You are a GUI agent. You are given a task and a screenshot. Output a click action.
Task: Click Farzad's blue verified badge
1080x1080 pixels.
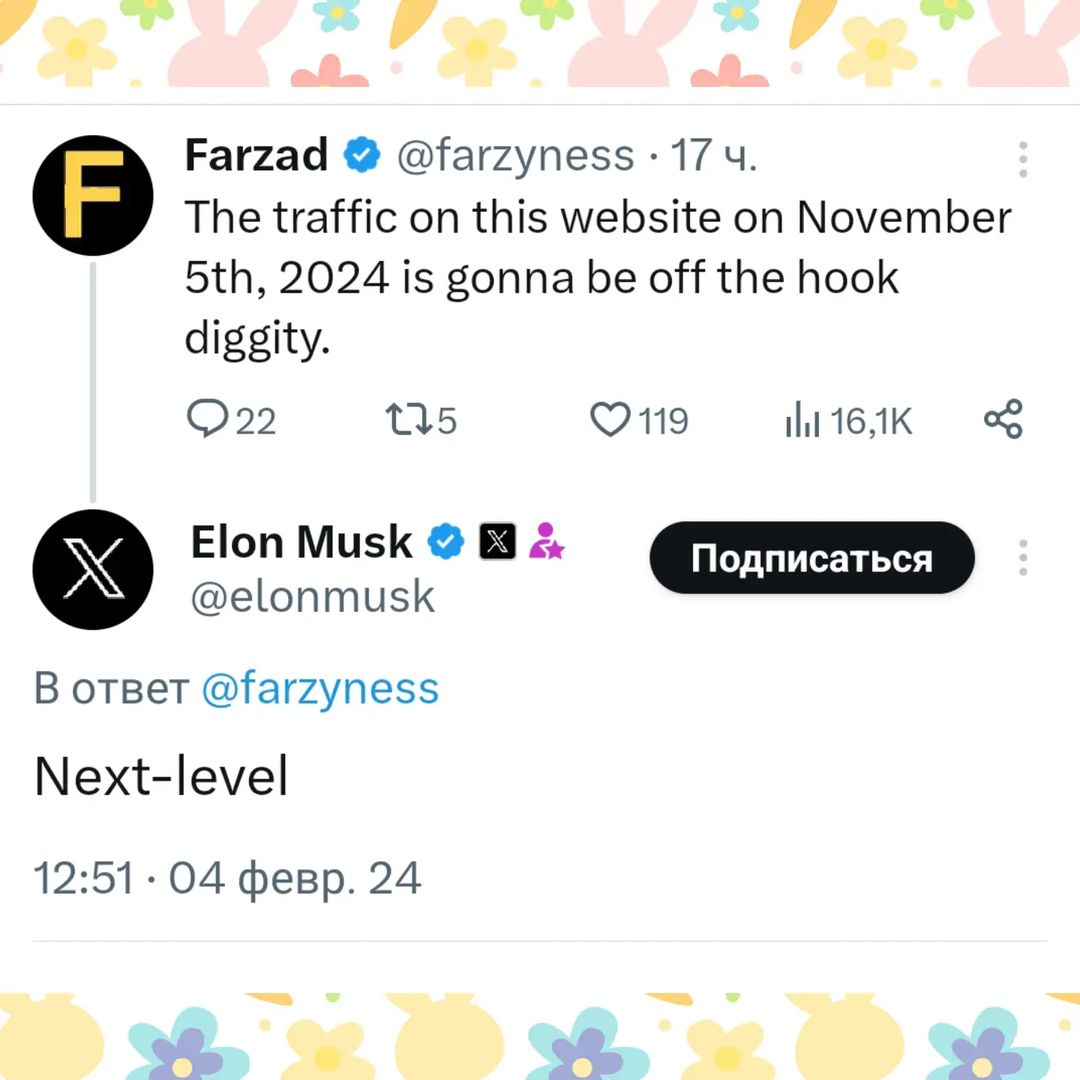tap(362, 154)
